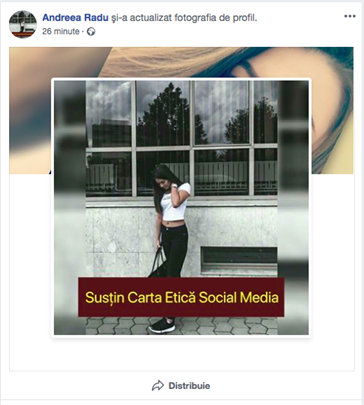Open Andreea Radu's profile name link

[x=75, y=18]
